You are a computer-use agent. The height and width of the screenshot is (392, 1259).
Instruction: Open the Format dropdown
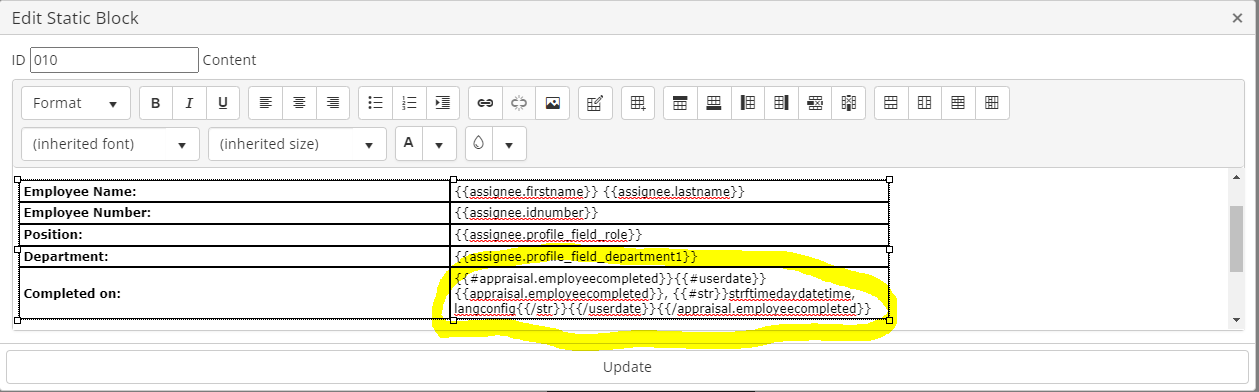click(x=76, y=103)
